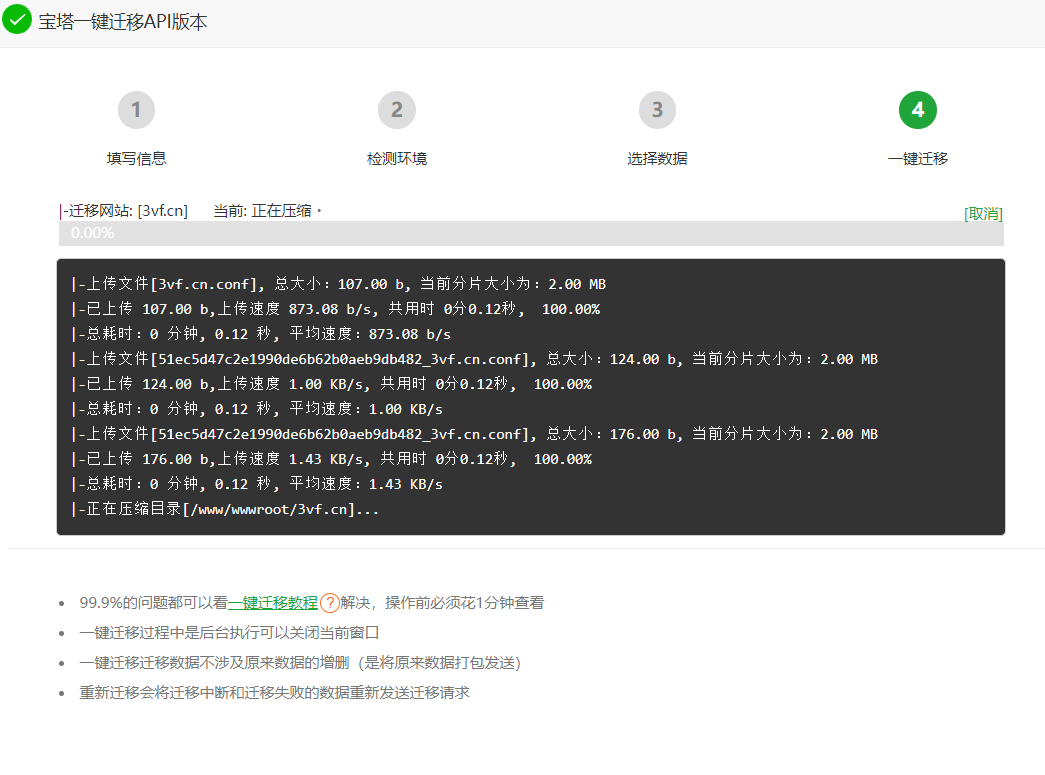This screenshot has width=1045, height=775.
Task: Click the 迁移网站 [3vf.cn] status text
Action: (124, 211)
